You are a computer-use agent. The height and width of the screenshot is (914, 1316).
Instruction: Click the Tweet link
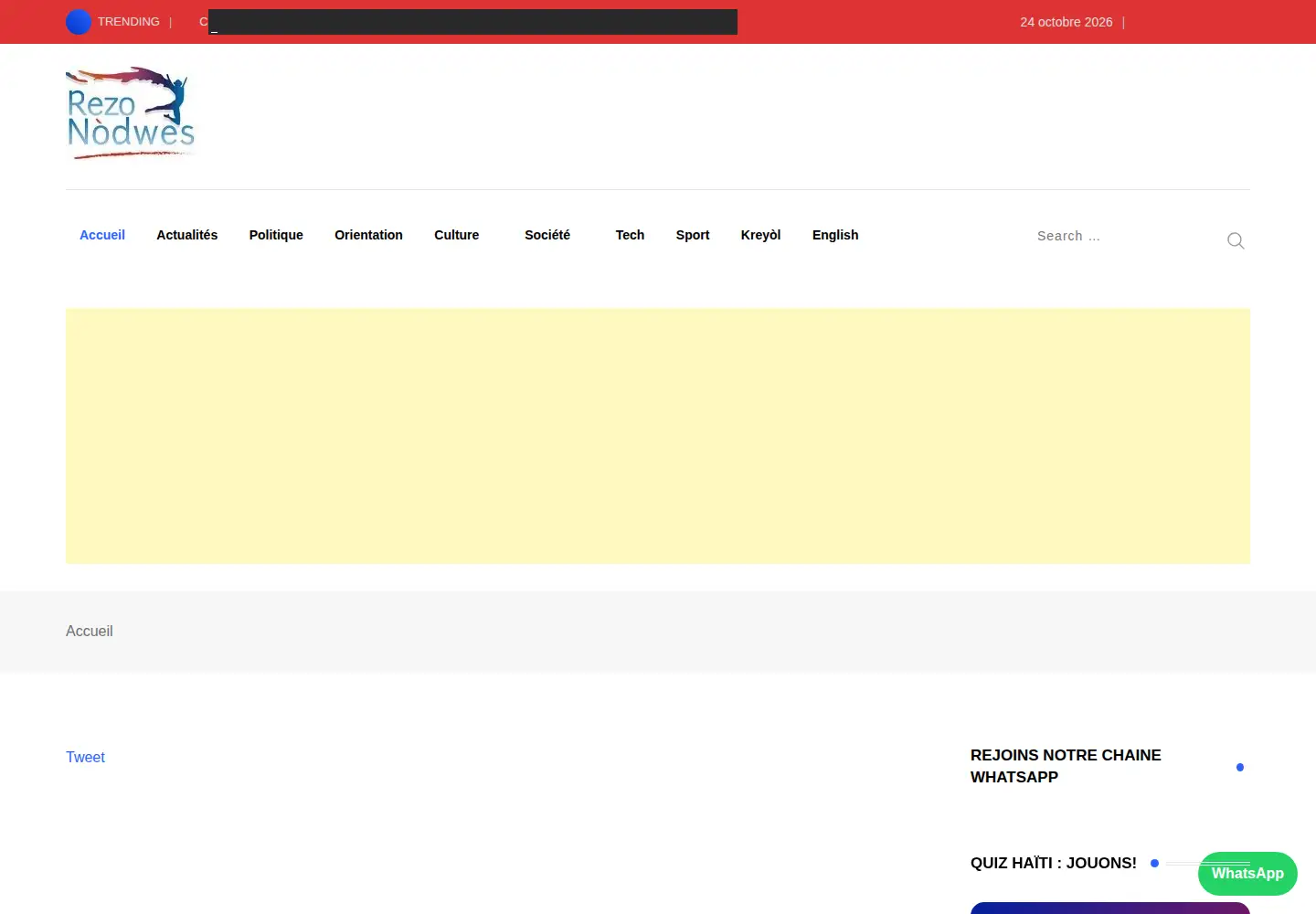pyautogui.click(x=85, y=757)
